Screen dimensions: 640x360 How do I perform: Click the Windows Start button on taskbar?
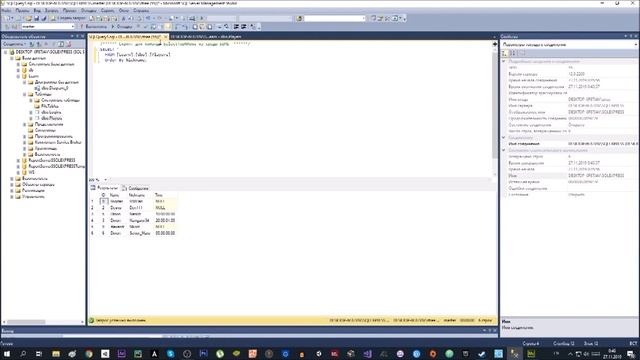7,353
